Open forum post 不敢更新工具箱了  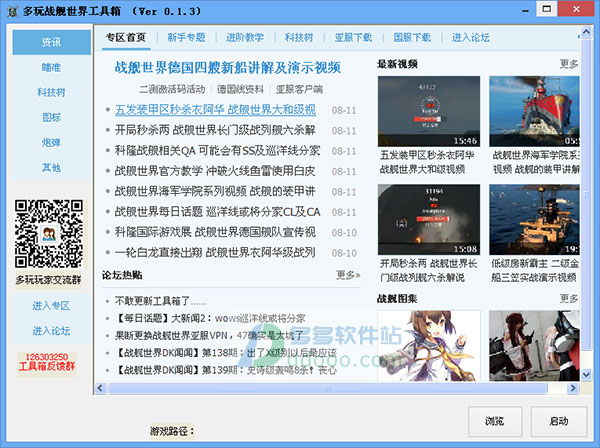point(160,301)
